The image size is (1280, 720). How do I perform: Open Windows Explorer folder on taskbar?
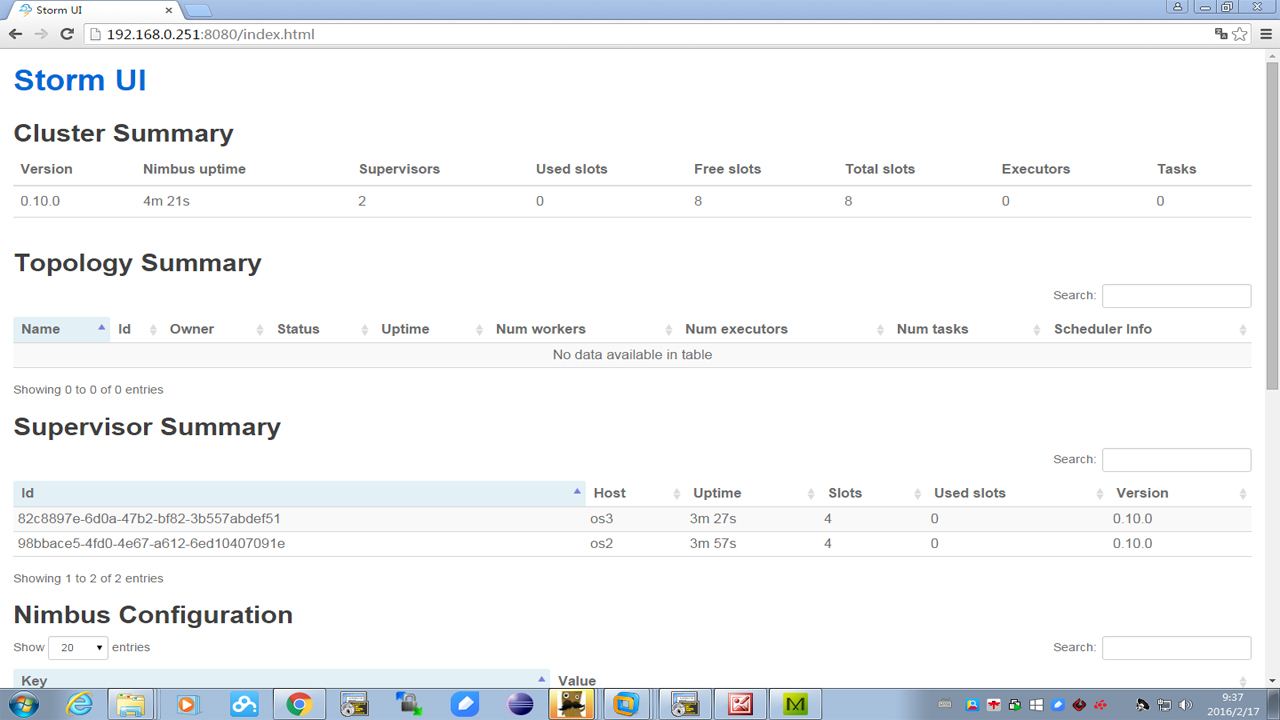coord(131,704)
